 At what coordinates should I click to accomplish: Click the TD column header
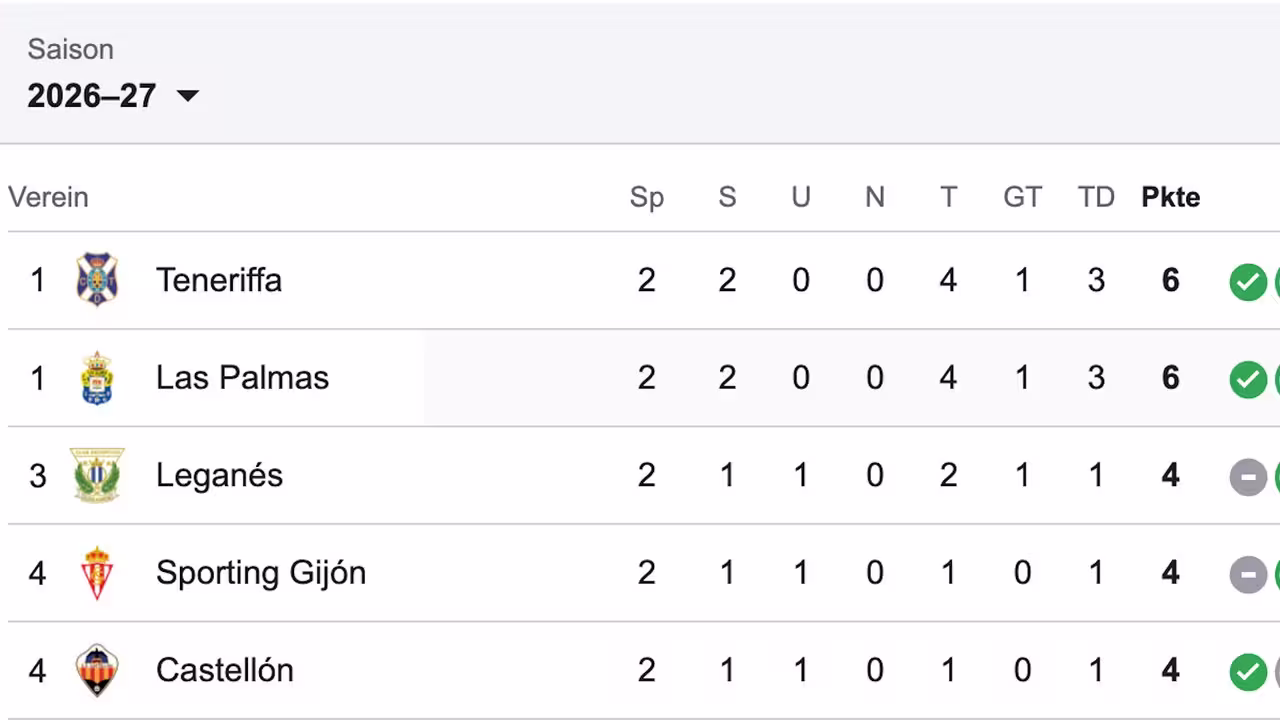click(x=1096, y=197)
